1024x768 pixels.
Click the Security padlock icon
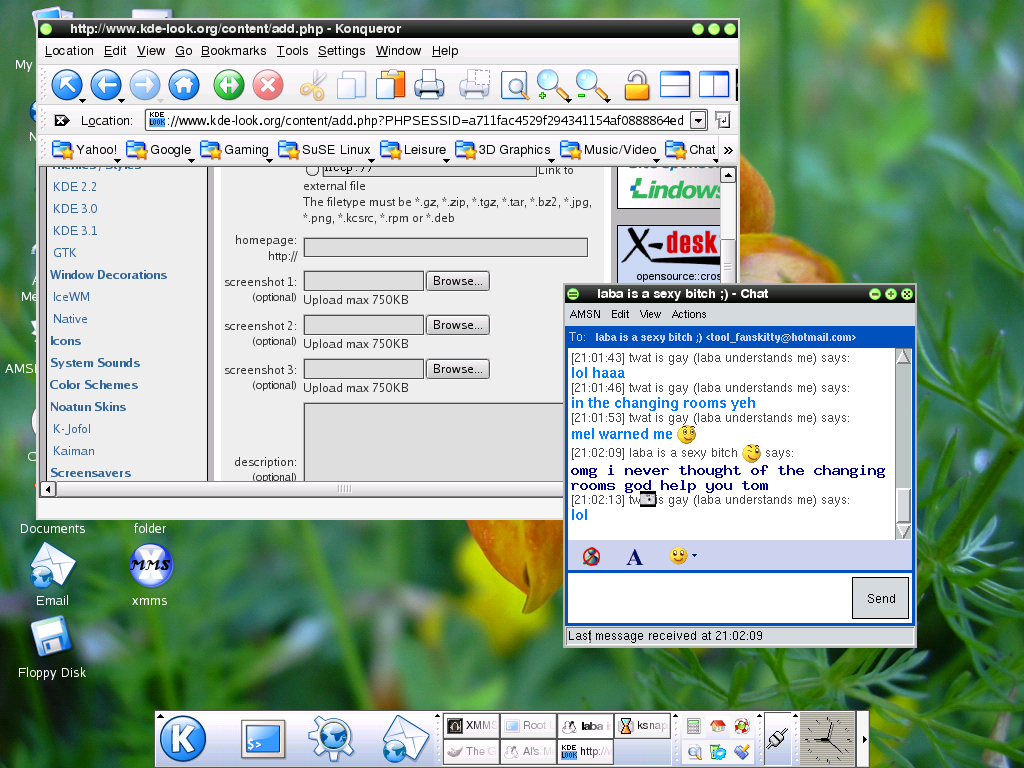click(x=637, y=85)
